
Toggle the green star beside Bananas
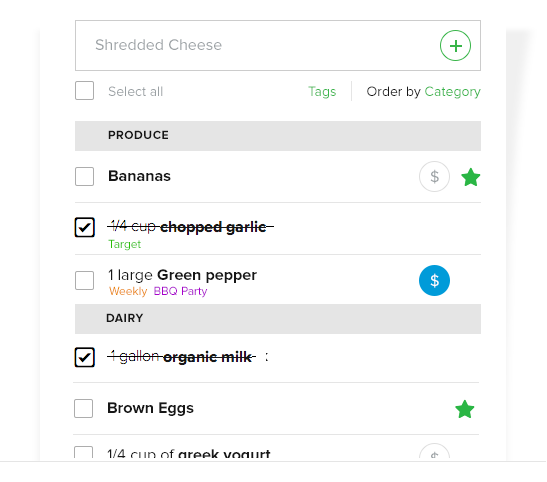(471, 177)
